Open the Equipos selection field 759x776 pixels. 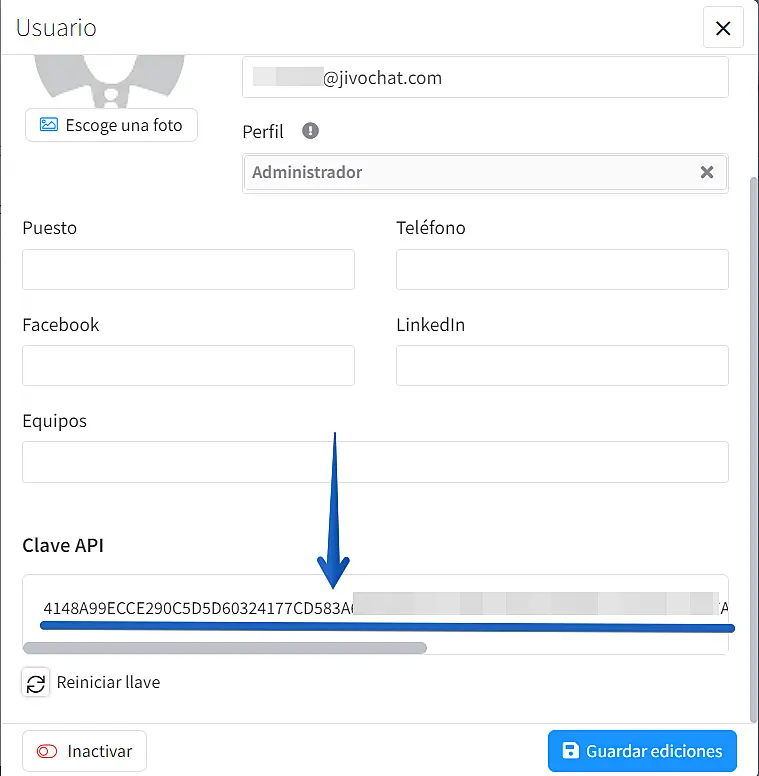click(375, 462)
